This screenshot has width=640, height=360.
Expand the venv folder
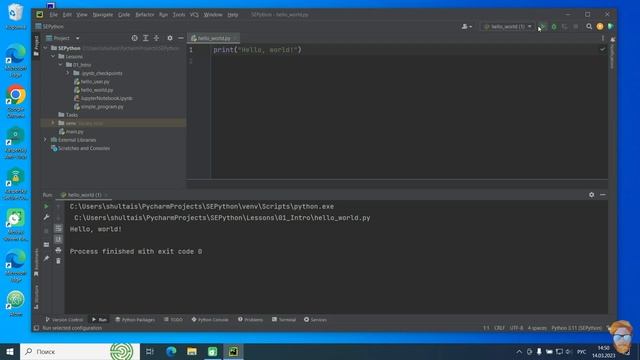(x=53, y=123)
